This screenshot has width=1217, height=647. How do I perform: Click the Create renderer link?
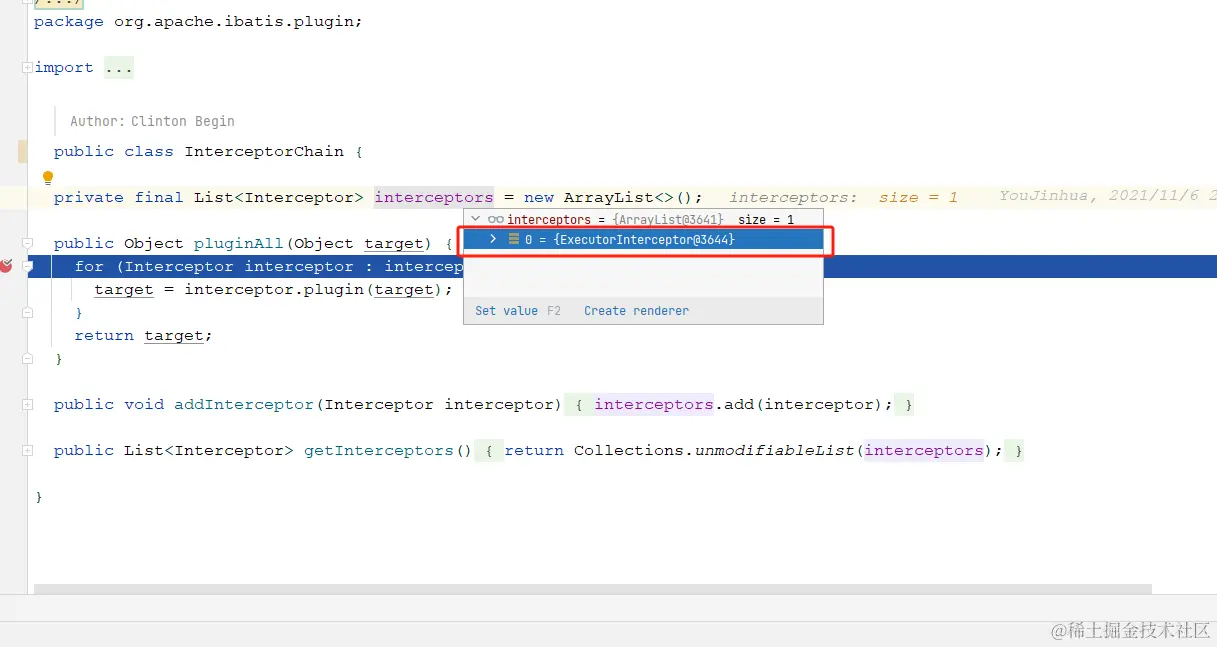click(636, 311)
